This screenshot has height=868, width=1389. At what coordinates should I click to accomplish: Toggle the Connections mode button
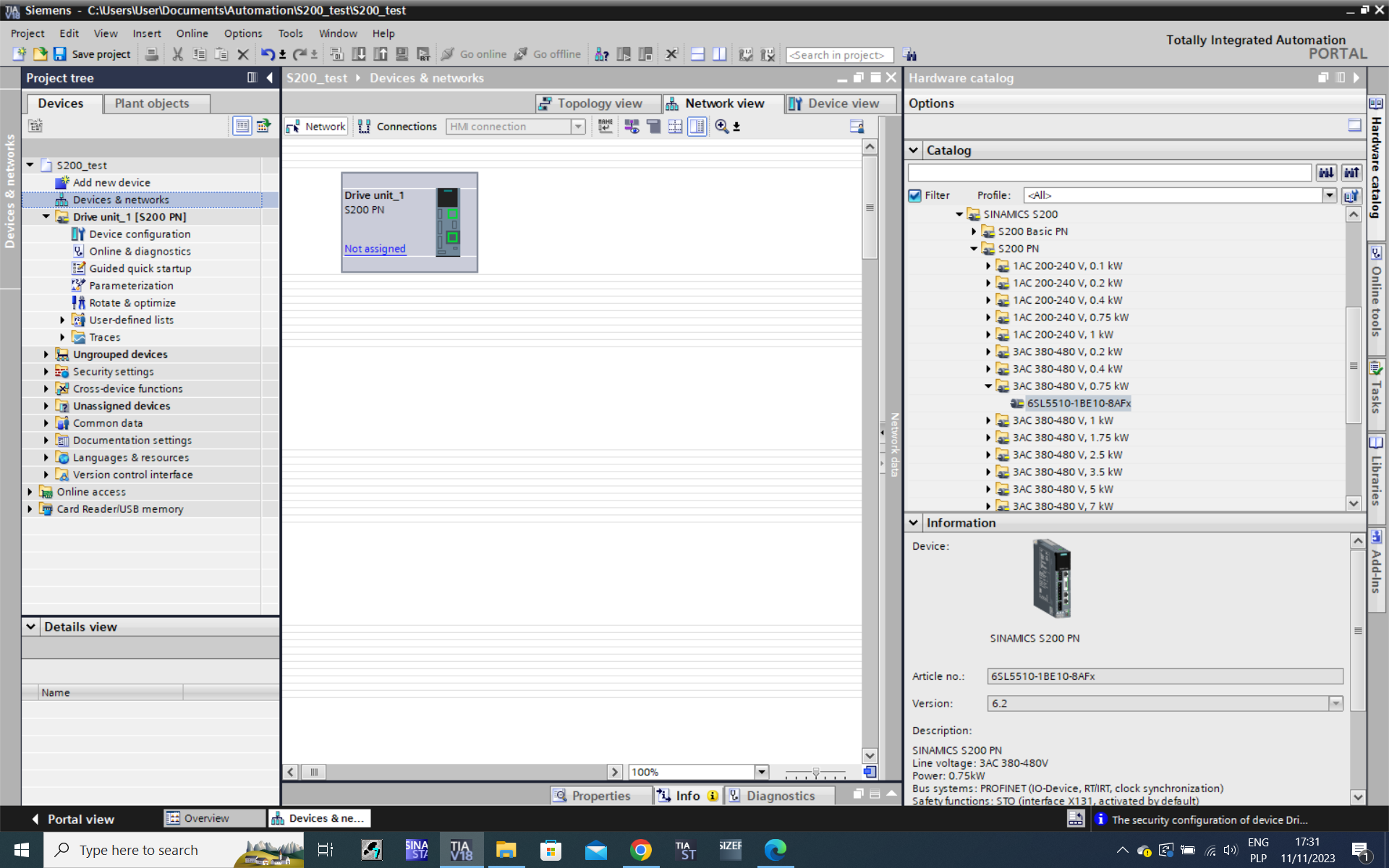point(397,127)
